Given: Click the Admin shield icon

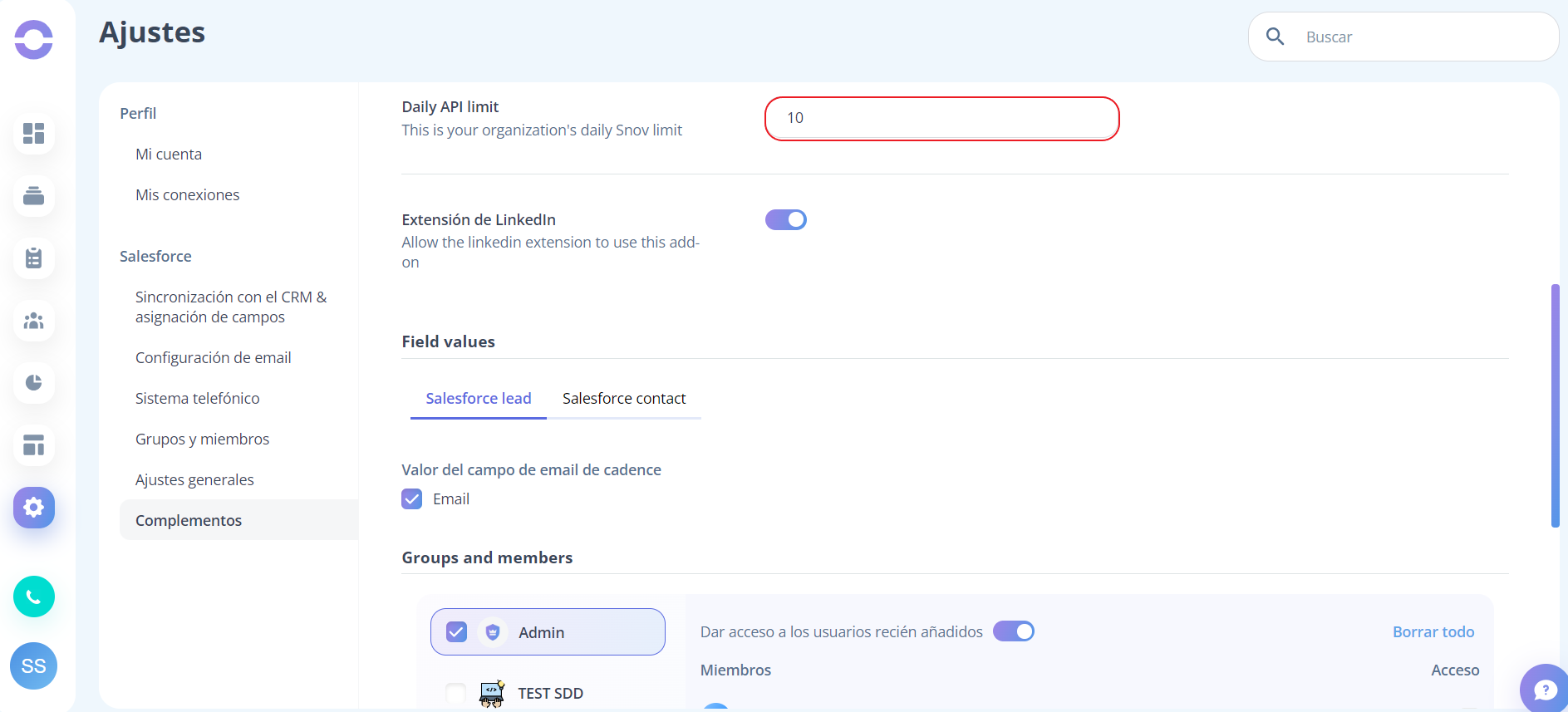Looking at the screenshot, I should 493,632.
